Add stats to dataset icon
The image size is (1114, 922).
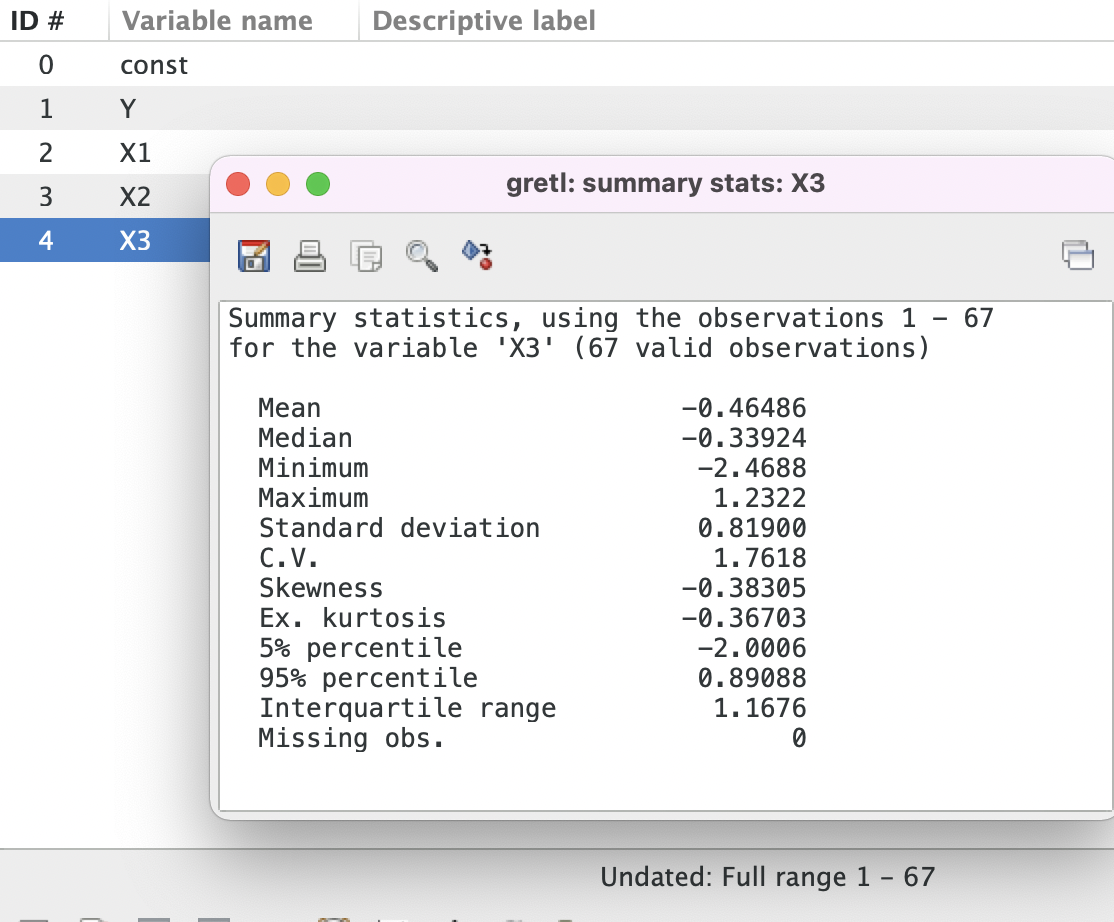(477, 255)
